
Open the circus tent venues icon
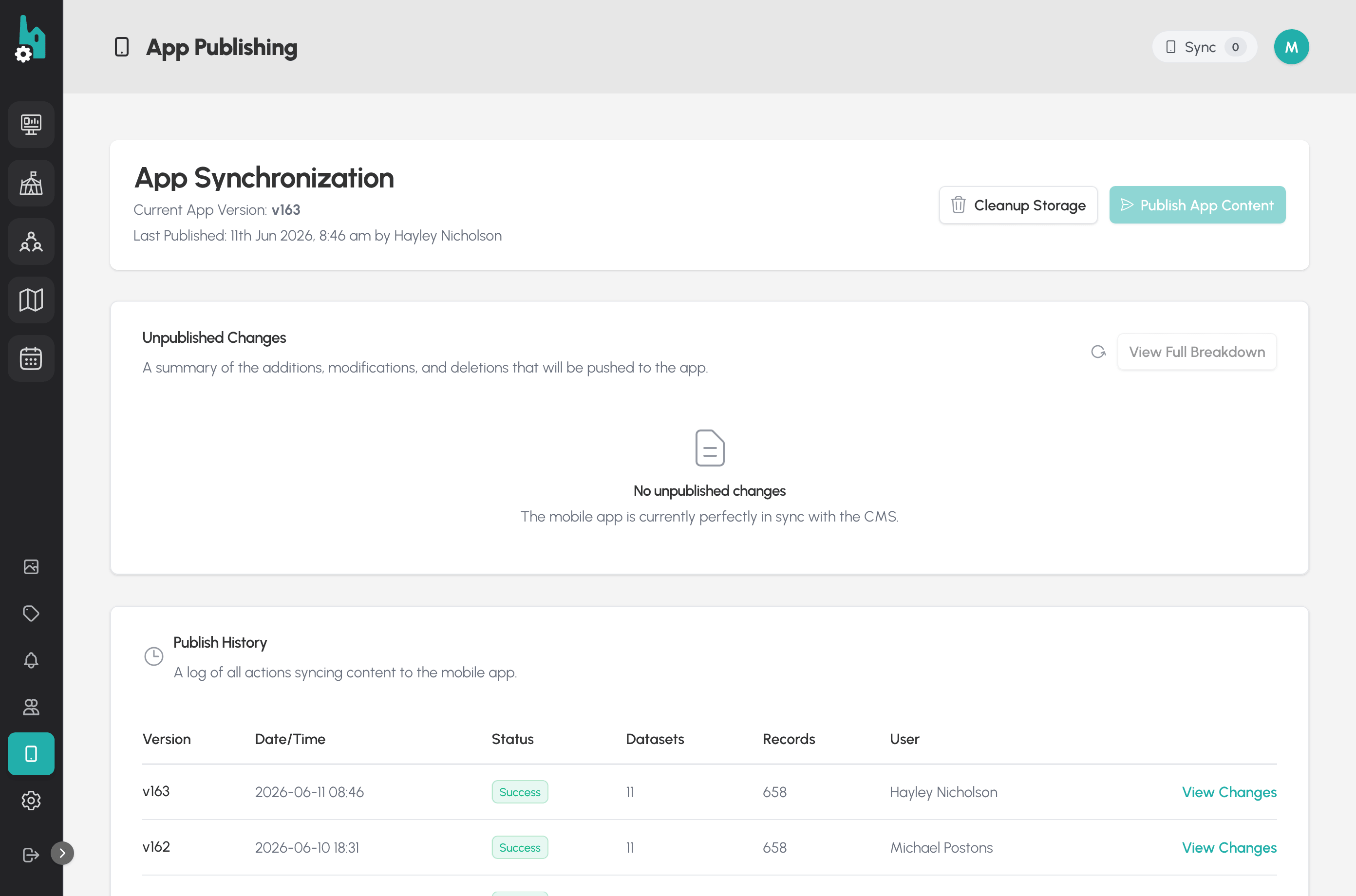point(31,184)
